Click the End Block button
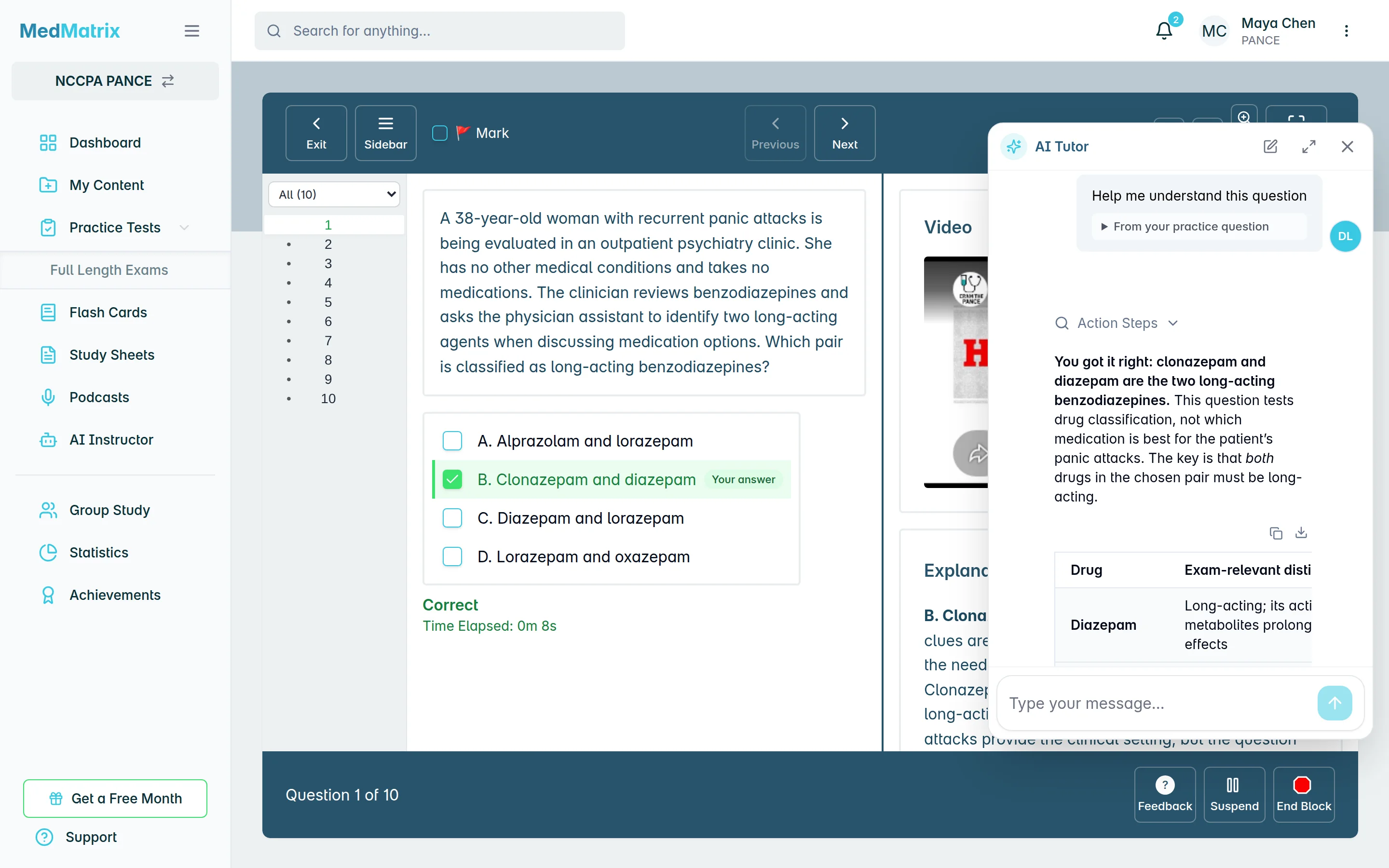The image size is (1389, 868). pyautogui.click(x=1304, y=795)
